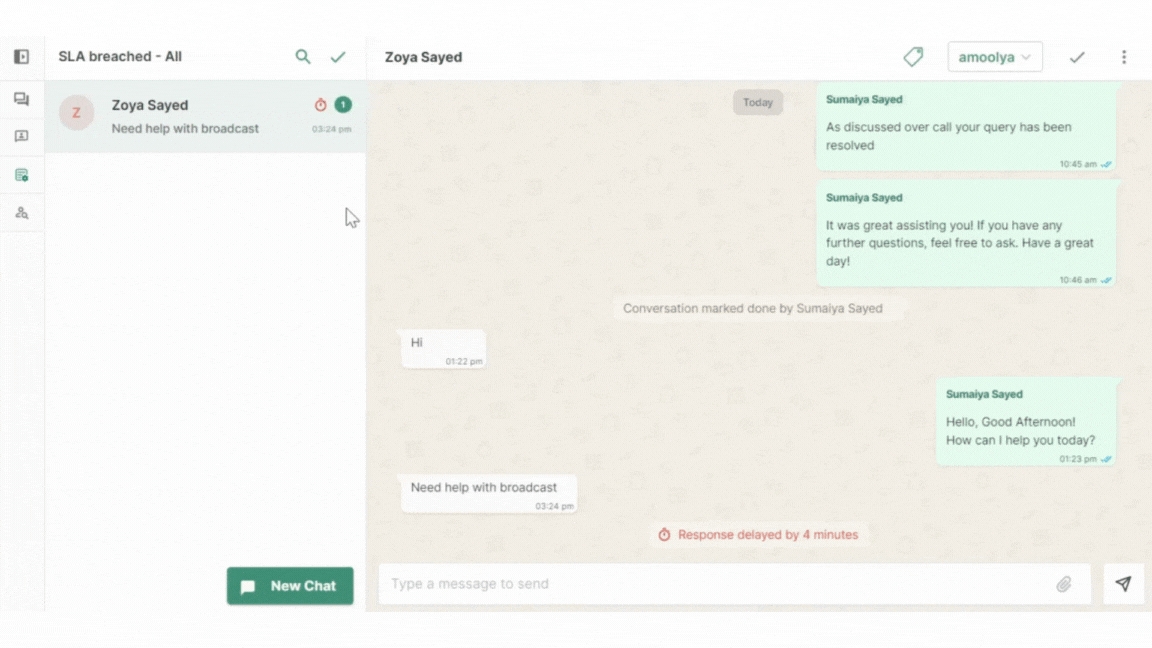Click the unread count badge showing 1

[343, 104]
